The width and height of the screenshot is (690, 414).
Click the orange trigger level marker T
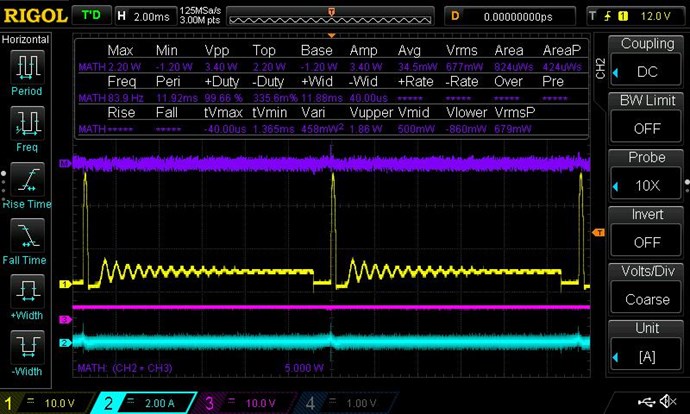598,232
